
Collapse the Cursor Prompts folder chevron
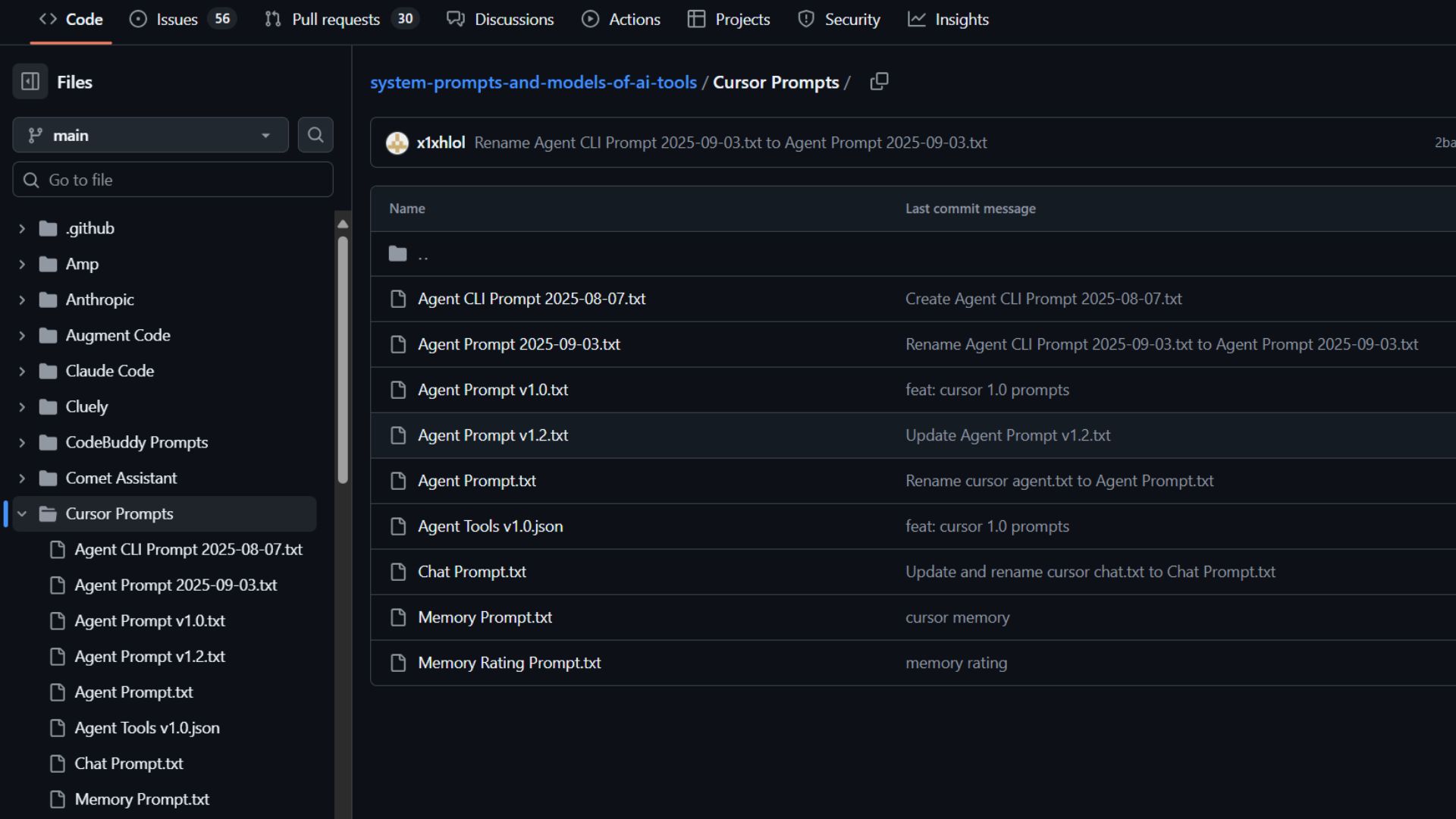click(22, 514)
